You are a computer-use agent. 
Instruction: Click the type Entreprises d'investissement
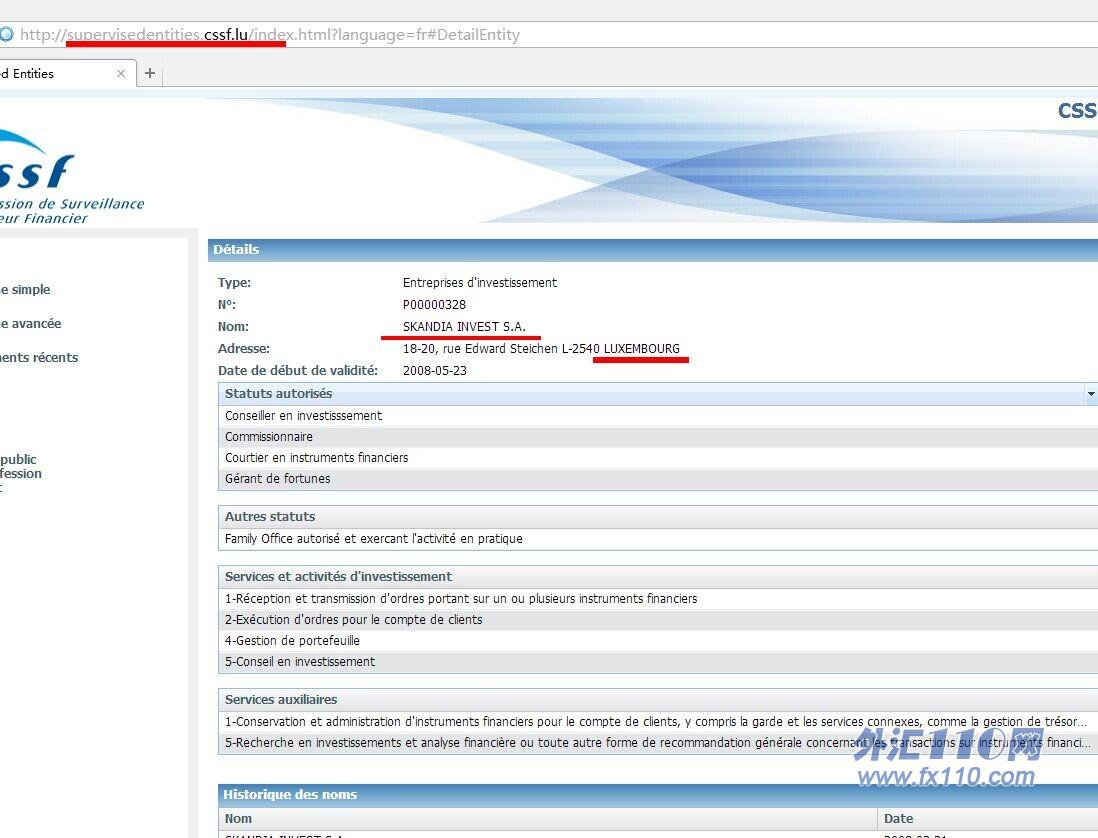480,282
